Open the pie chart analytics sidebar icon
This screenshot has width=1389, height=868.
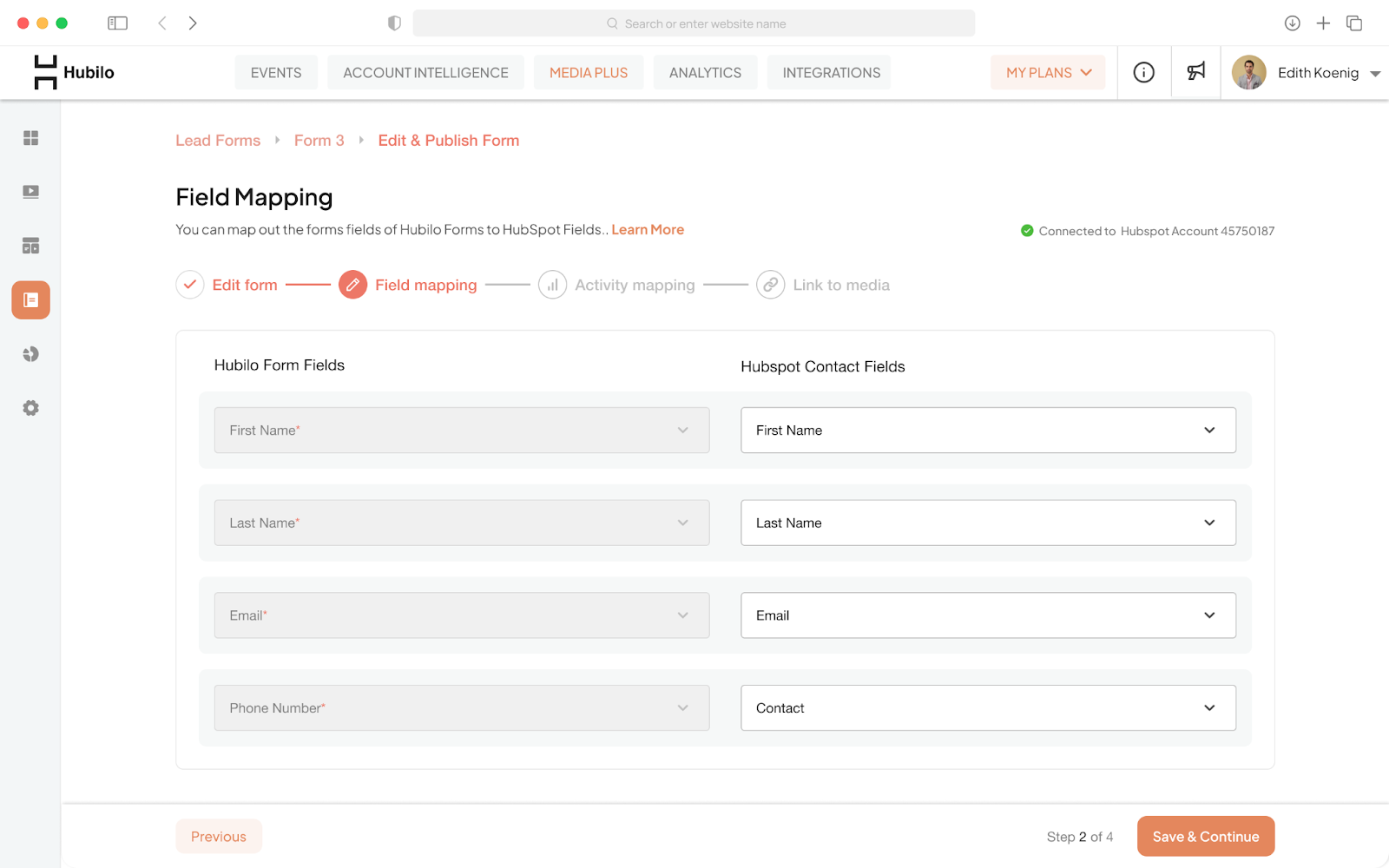(x=30, y=354)
